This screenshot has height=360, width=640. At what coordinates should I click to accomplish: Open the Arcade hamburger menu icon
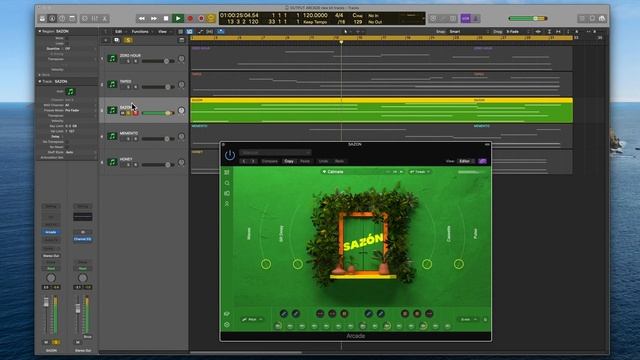pyautogui.click(x=227, y=173)
